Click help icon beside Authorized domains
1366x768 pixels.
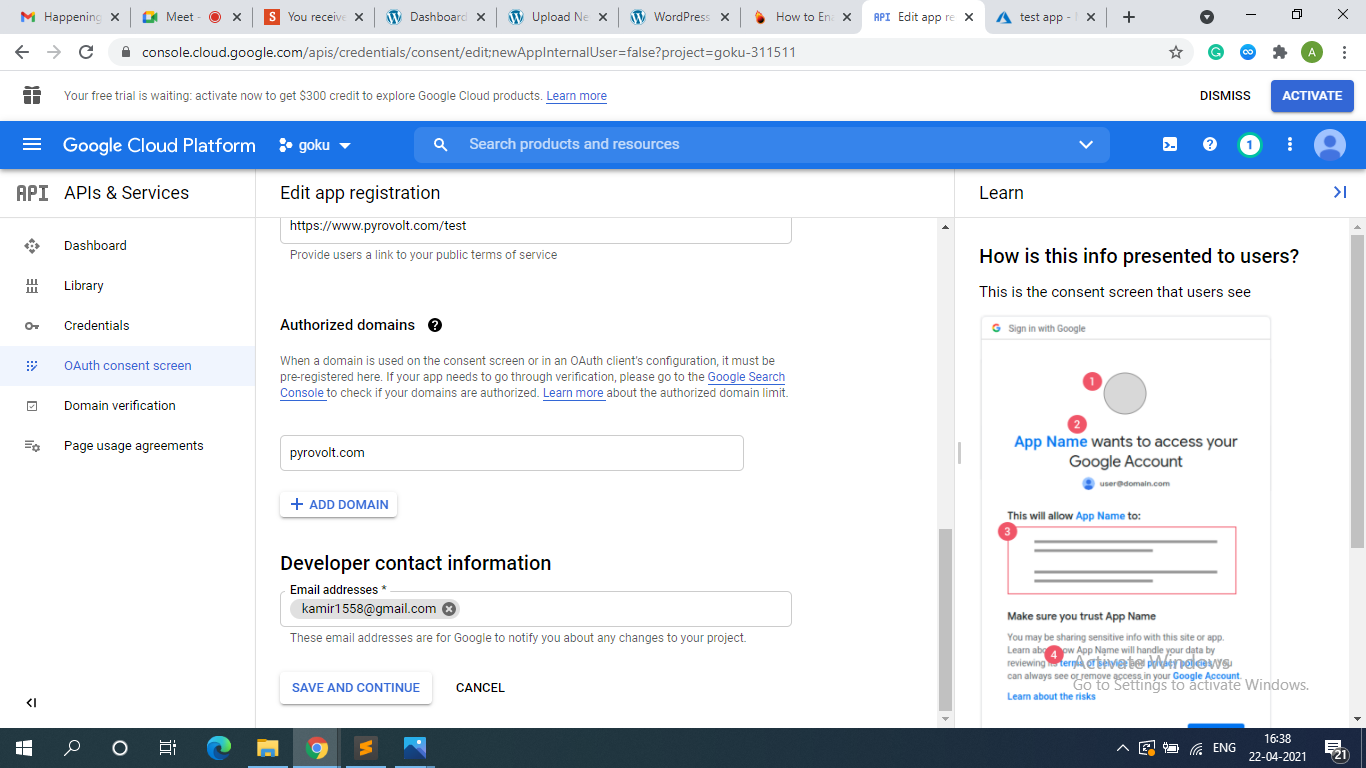[x=435, y=325]
